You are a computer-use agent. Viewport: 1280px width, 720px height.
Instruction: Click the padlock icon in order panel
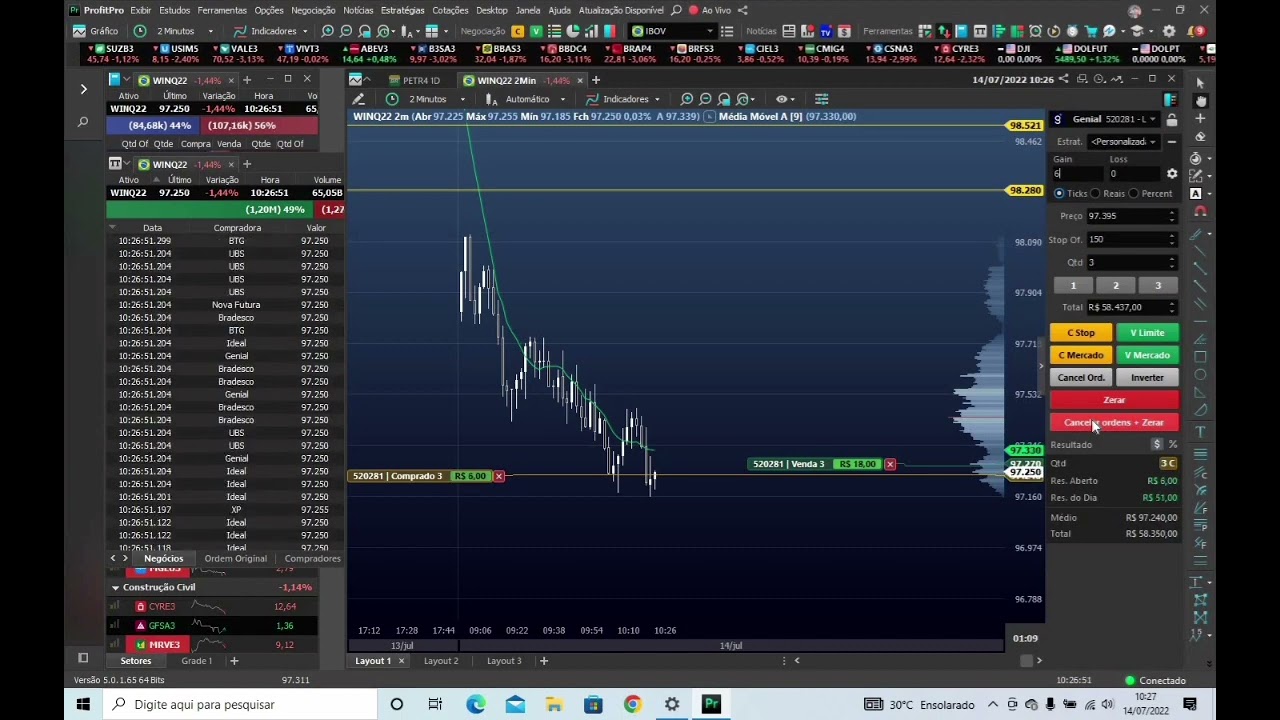pos(1172,119)
